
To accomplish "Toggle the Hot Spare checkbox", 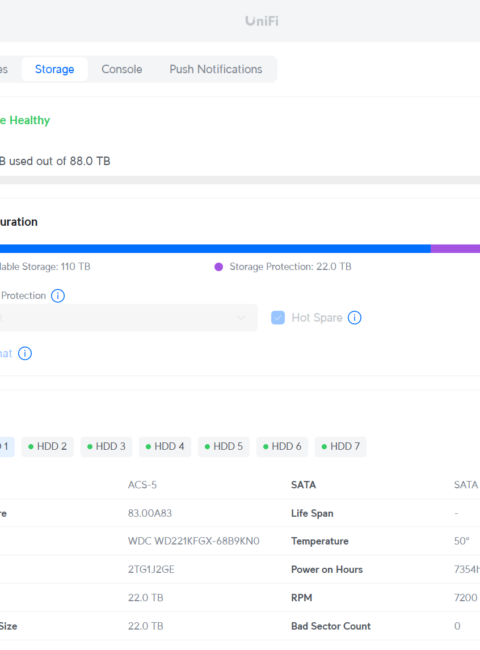I will pyautogui.click(x=278, y=318).
